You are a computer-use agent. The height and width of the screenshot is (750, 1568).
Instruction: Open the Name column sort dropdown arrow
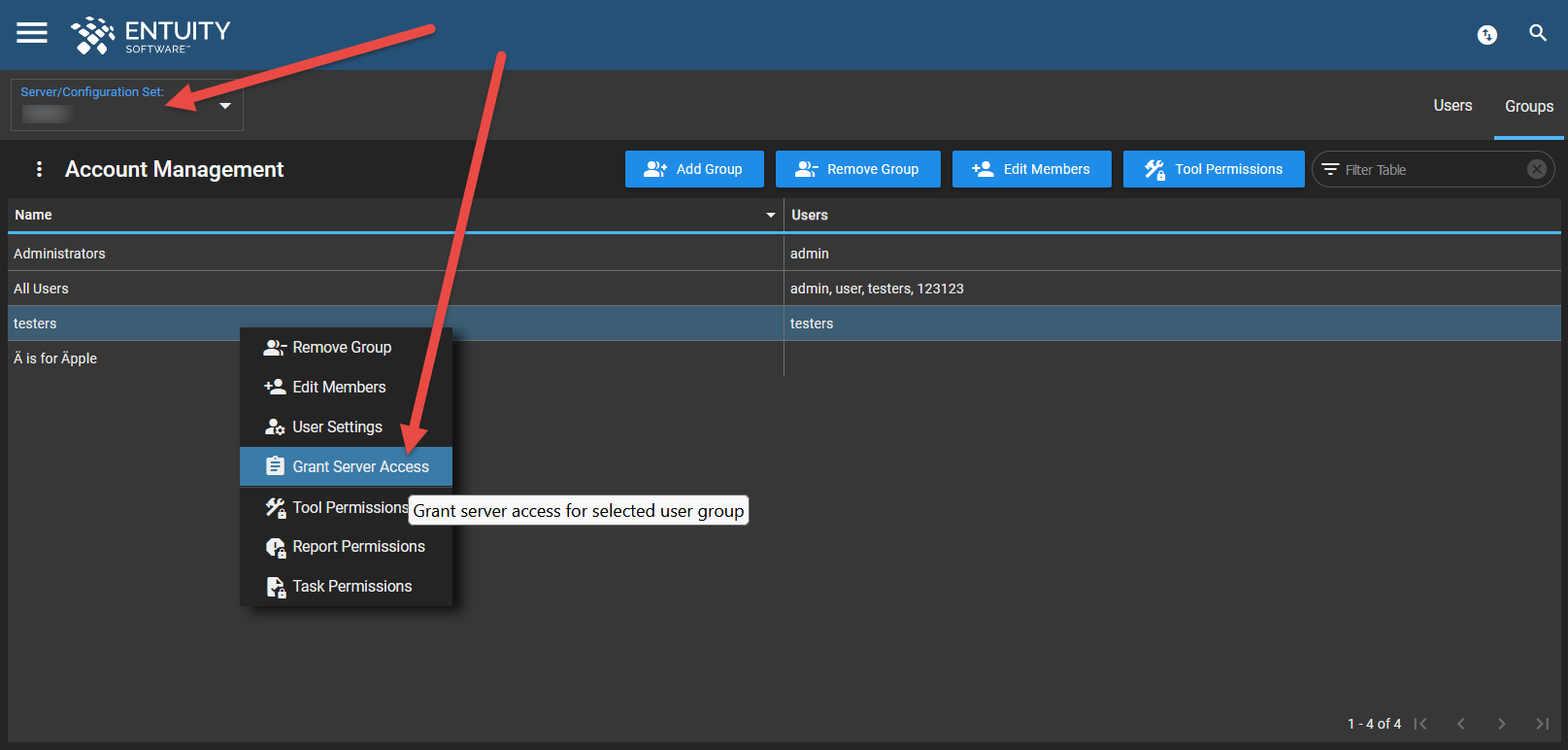tap(771, 215)
